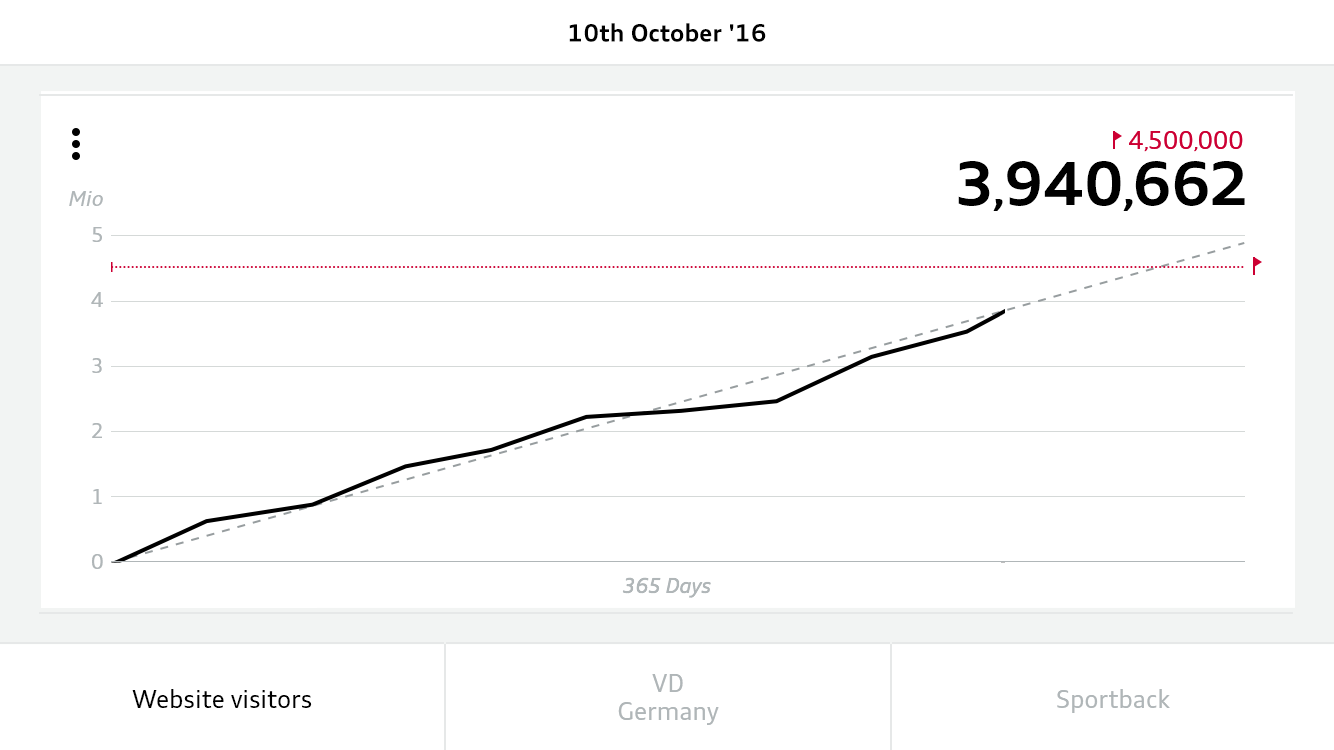
Task: Click the 3,940,662 current visitor count
Action: [1101, 186]
